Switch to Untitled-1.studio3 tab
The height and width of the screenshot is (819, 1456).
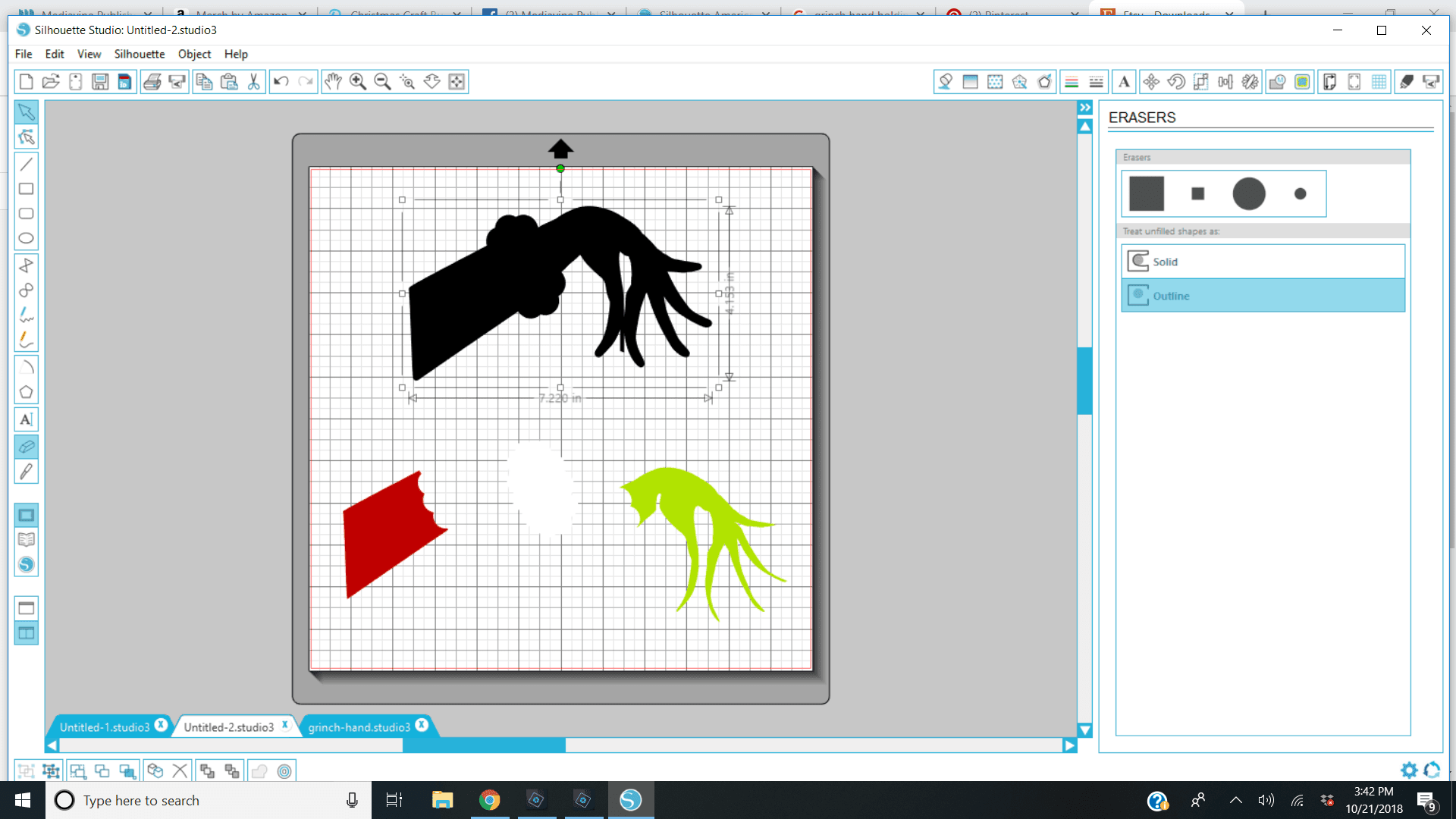(x=105, y=727)
